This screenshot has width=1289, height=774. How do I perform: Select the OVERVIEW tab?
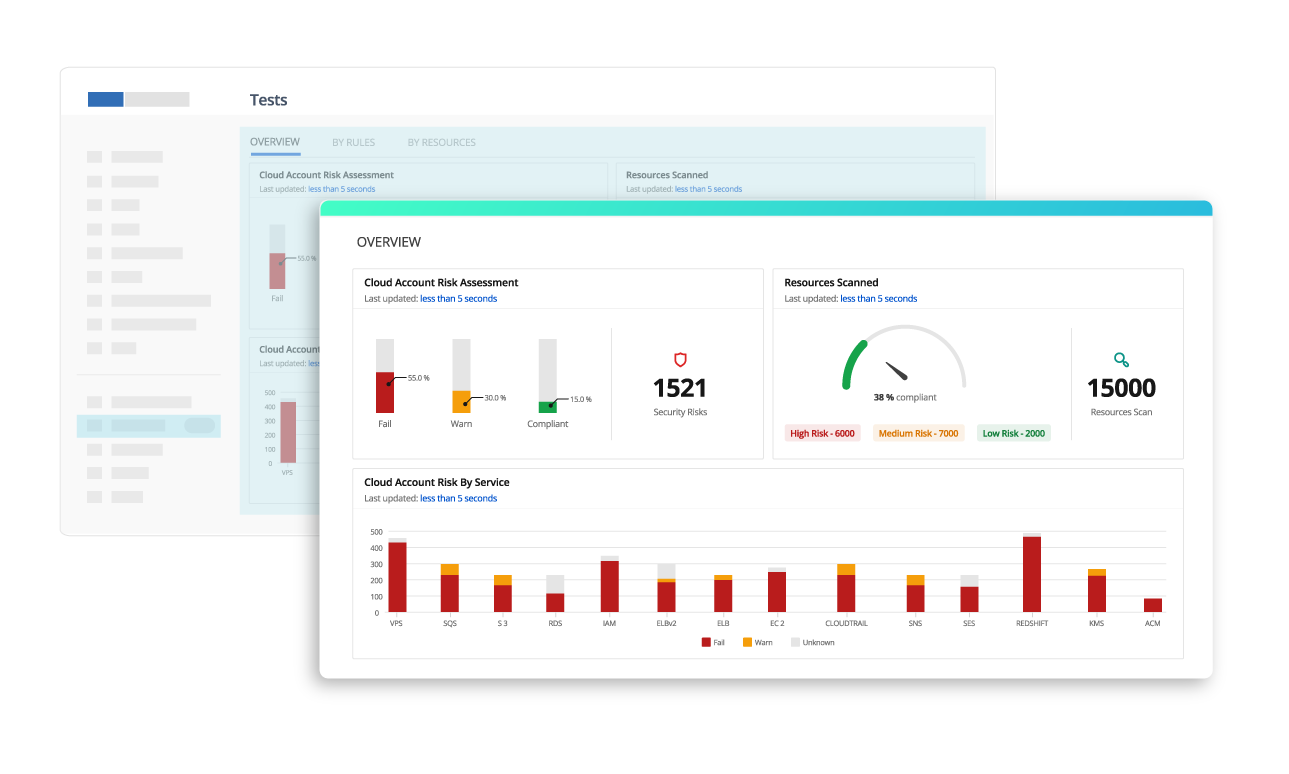click(275, 143)
